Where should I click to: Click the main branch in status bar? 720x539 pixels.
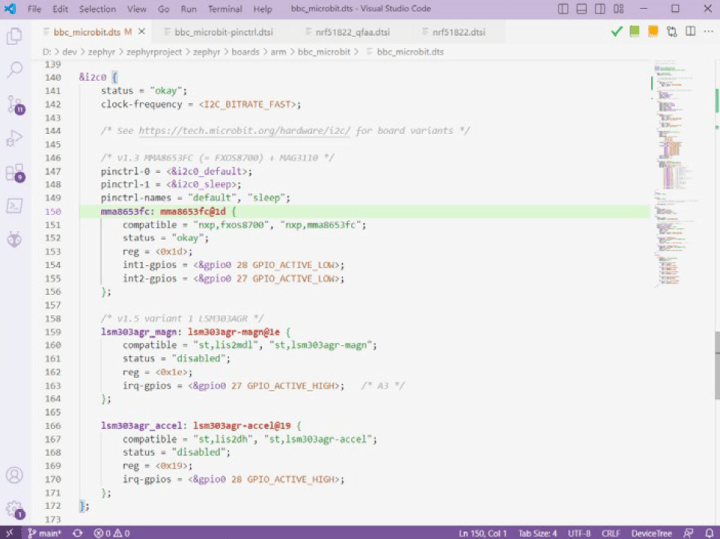45,532
